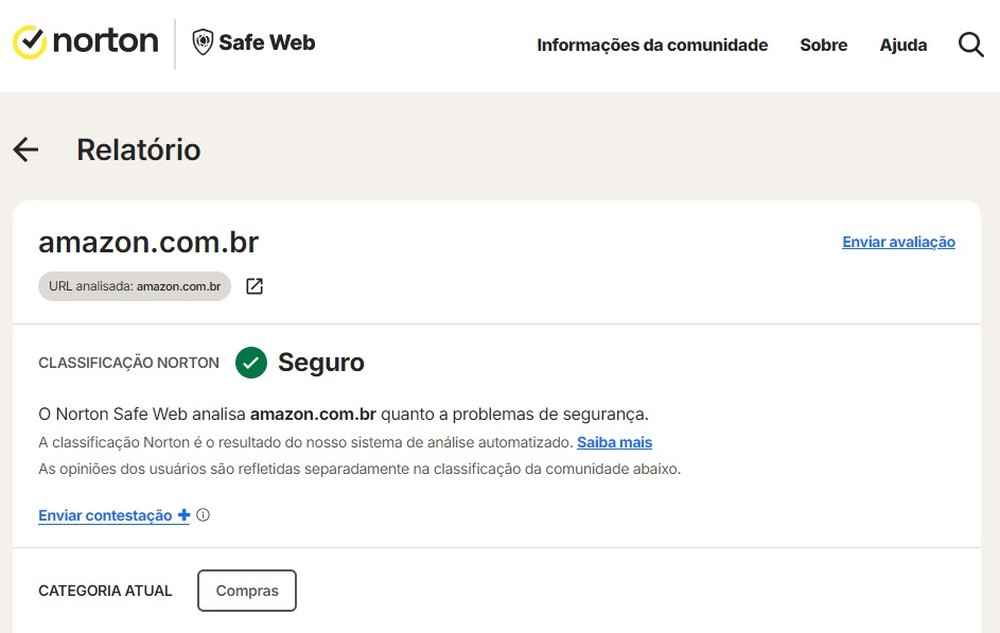Select the Safe Web shield icon
The height and width of the screenshot is (633, 1000).
(x=203, y=42)
